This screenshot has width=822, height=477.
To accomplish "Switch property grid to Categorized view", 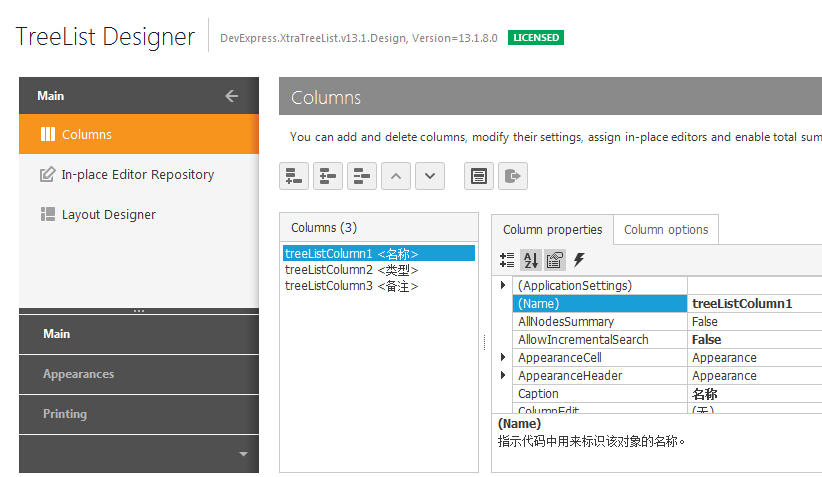I will 507,260.
